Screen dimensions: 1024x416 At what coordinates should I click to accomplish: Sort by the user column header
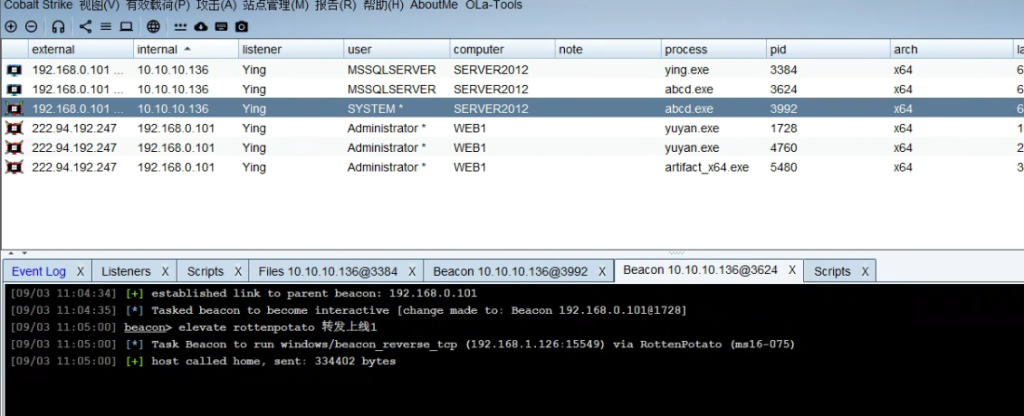[397, 50]
